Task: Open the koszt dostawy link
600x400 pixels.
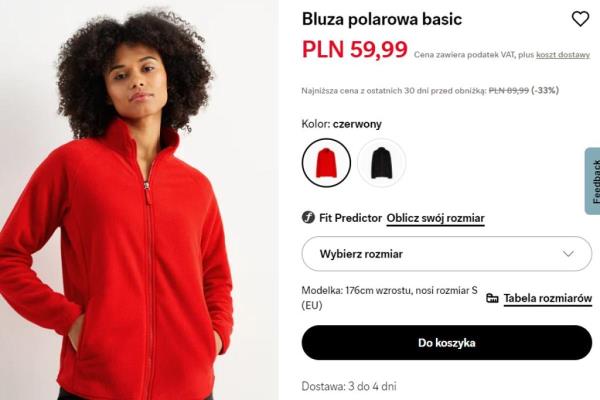Action: pos(563,55)
